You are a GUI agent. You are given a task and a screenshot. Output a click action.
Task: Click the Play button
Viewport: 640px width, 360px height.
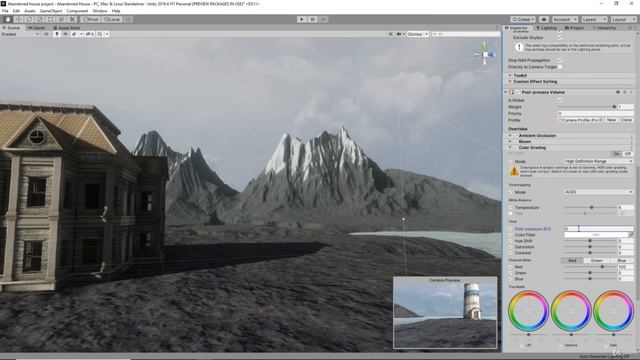point(302,19)
